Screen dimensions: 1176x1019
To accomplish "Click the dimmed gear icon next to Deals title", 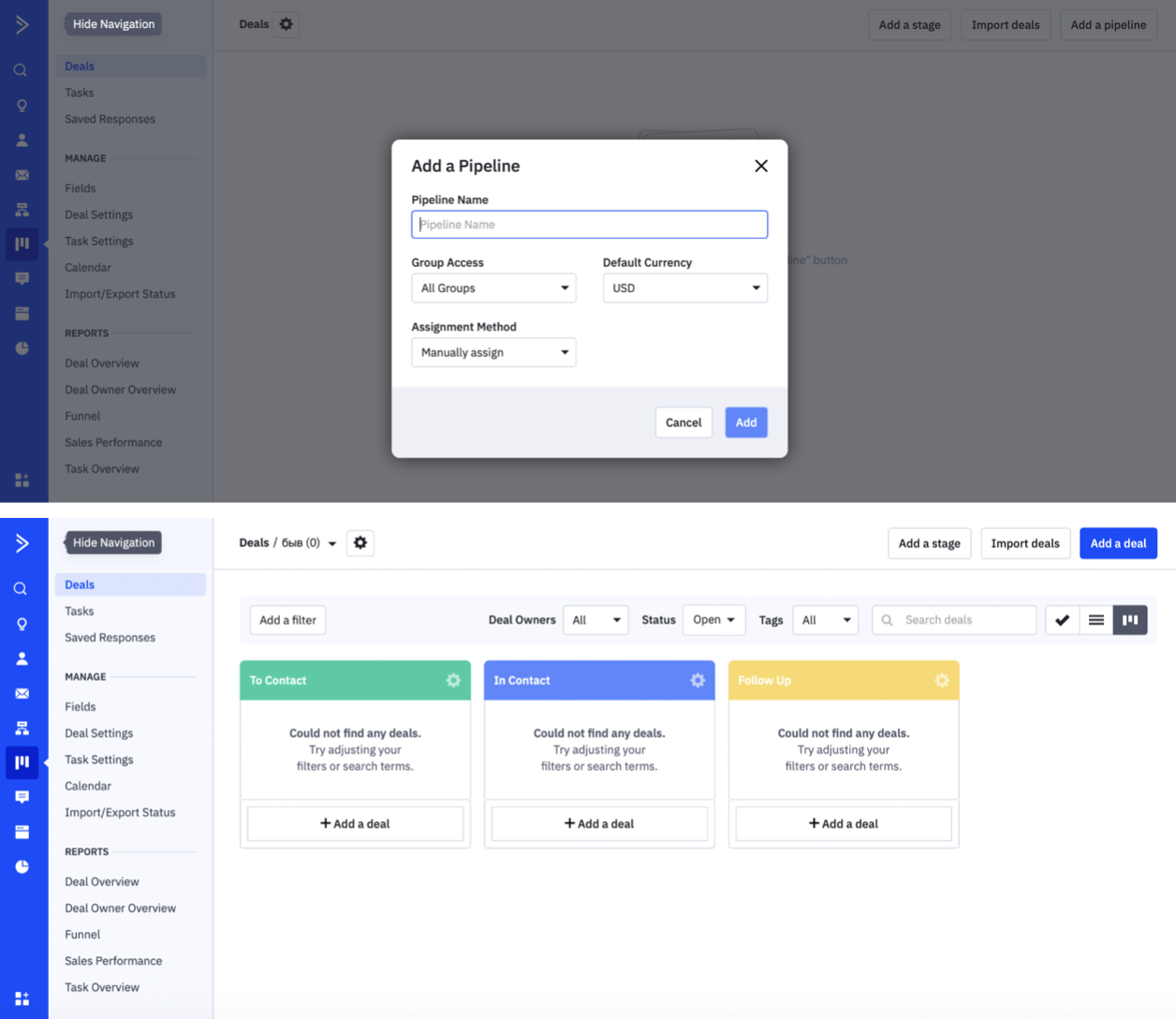I will click(287, 24).
